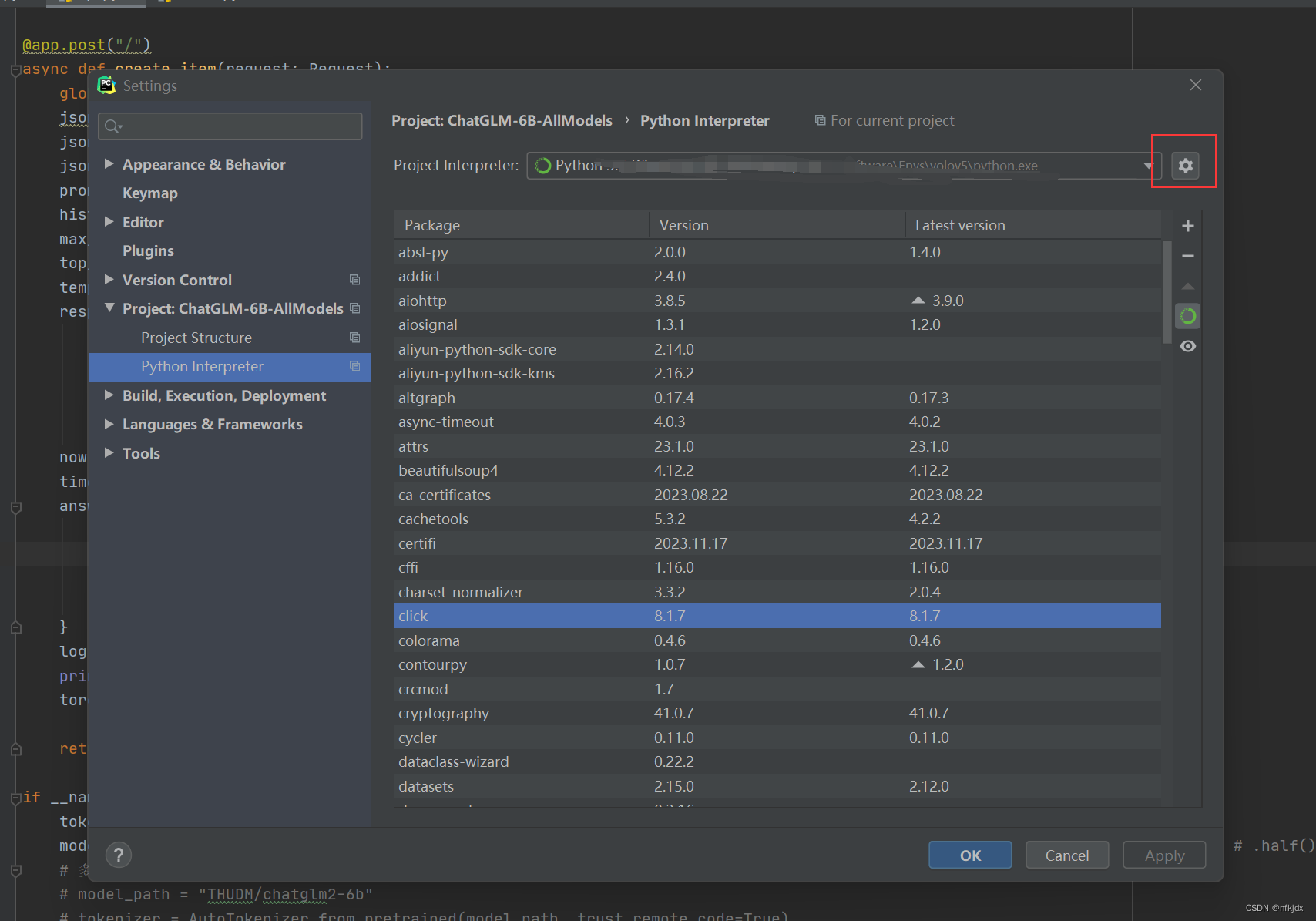Screen dimensions: 1316x921
Task: Click the help question mark button
Action: coord(119,855)
